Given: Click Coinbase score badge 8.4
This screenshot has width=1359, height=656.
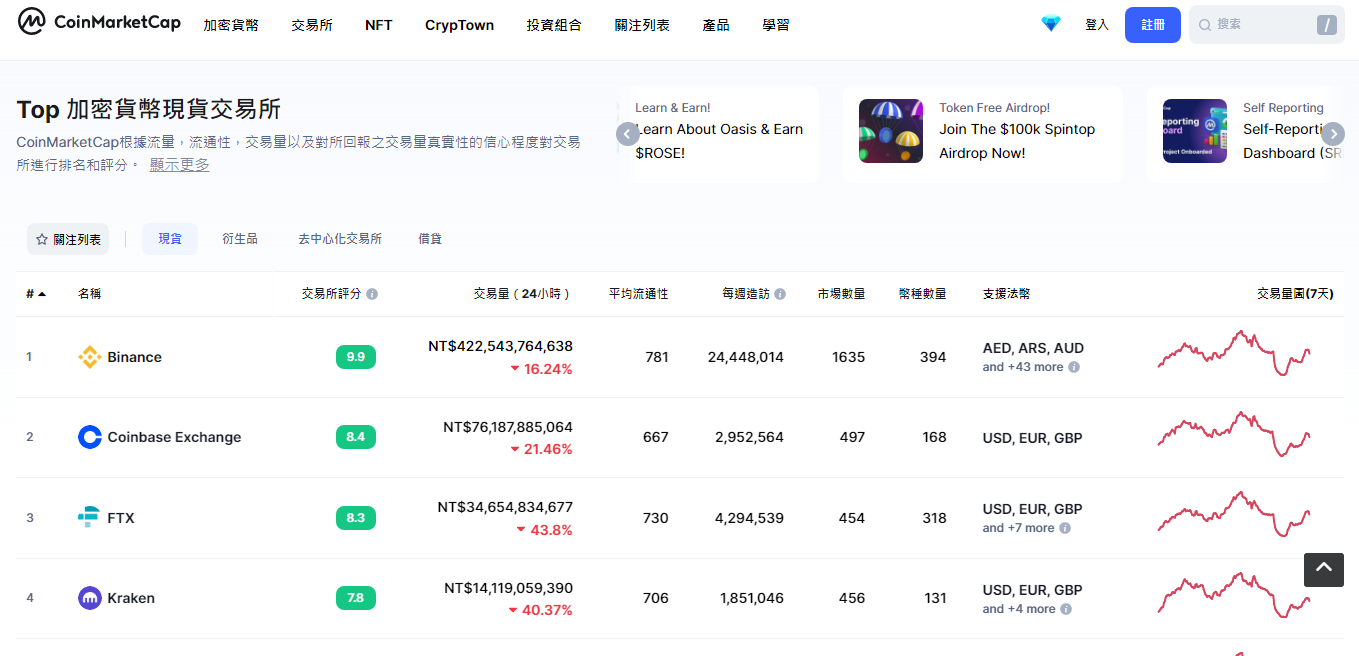Looking at the screenshot, I should 356,437.
